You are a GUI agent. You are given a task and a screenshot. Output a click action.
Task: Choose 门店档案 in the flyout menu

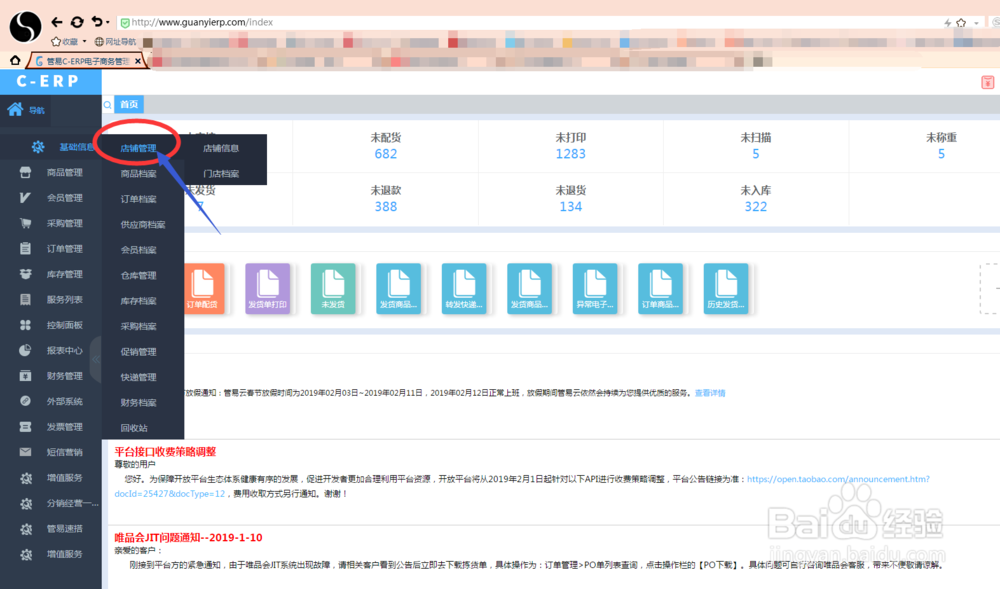tap(221, 173)
